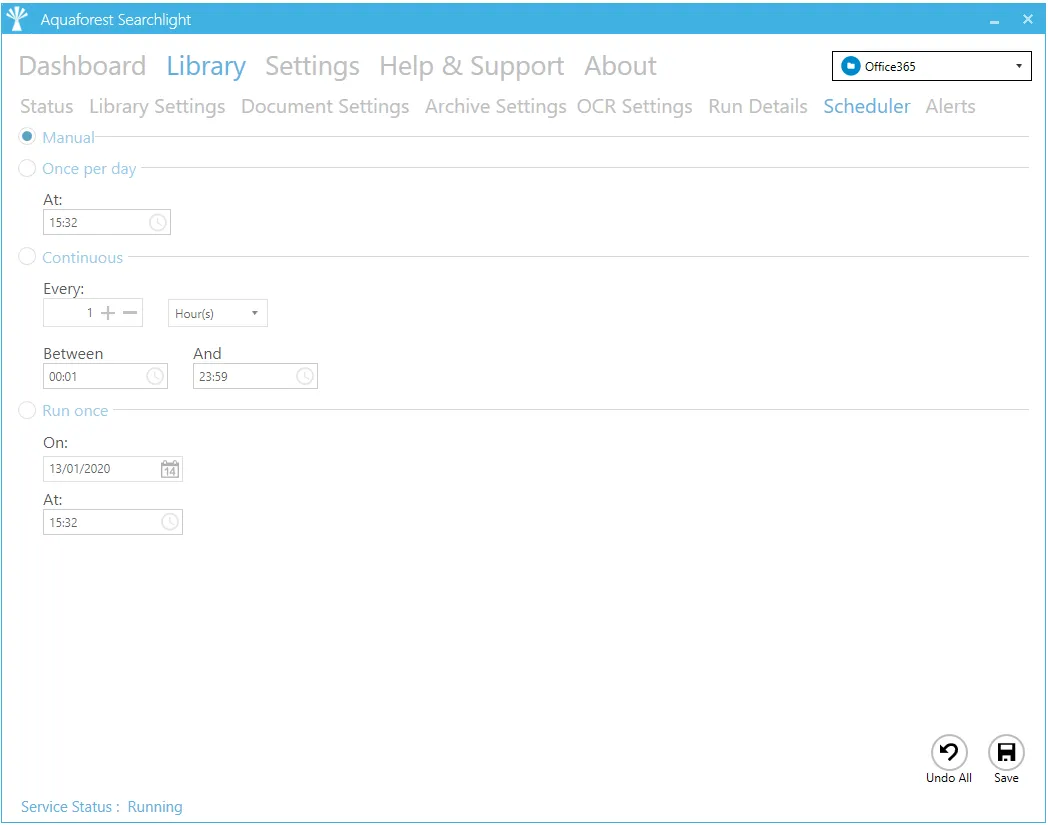Click the Run once date input field
Screen dimensions: 1048x825
click(100, 469)
